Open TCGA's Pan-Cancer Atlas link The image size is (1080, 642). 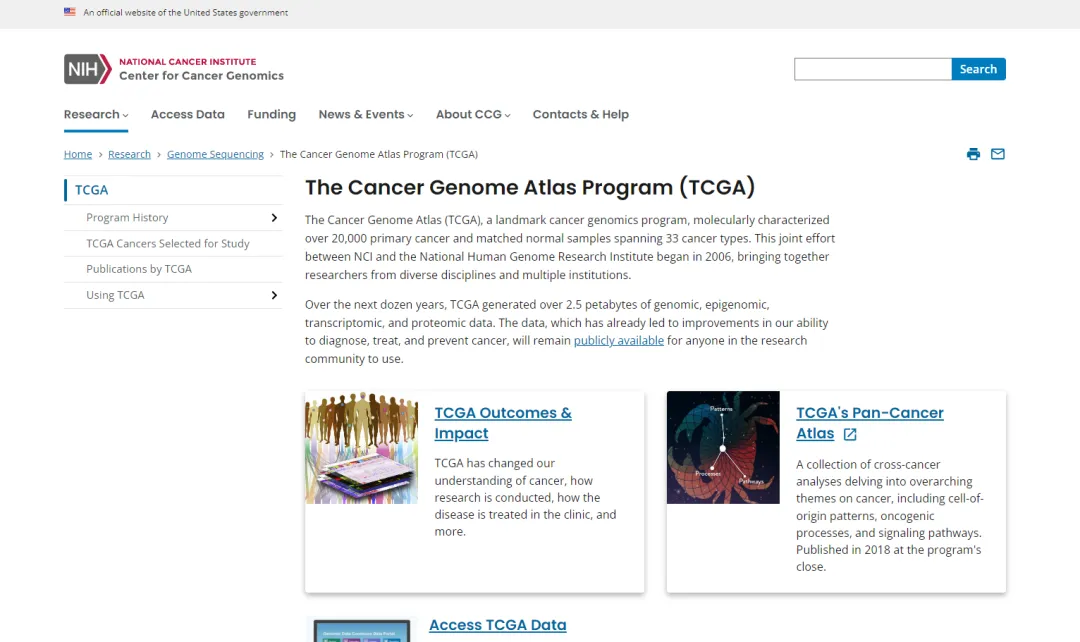[869, 423]
